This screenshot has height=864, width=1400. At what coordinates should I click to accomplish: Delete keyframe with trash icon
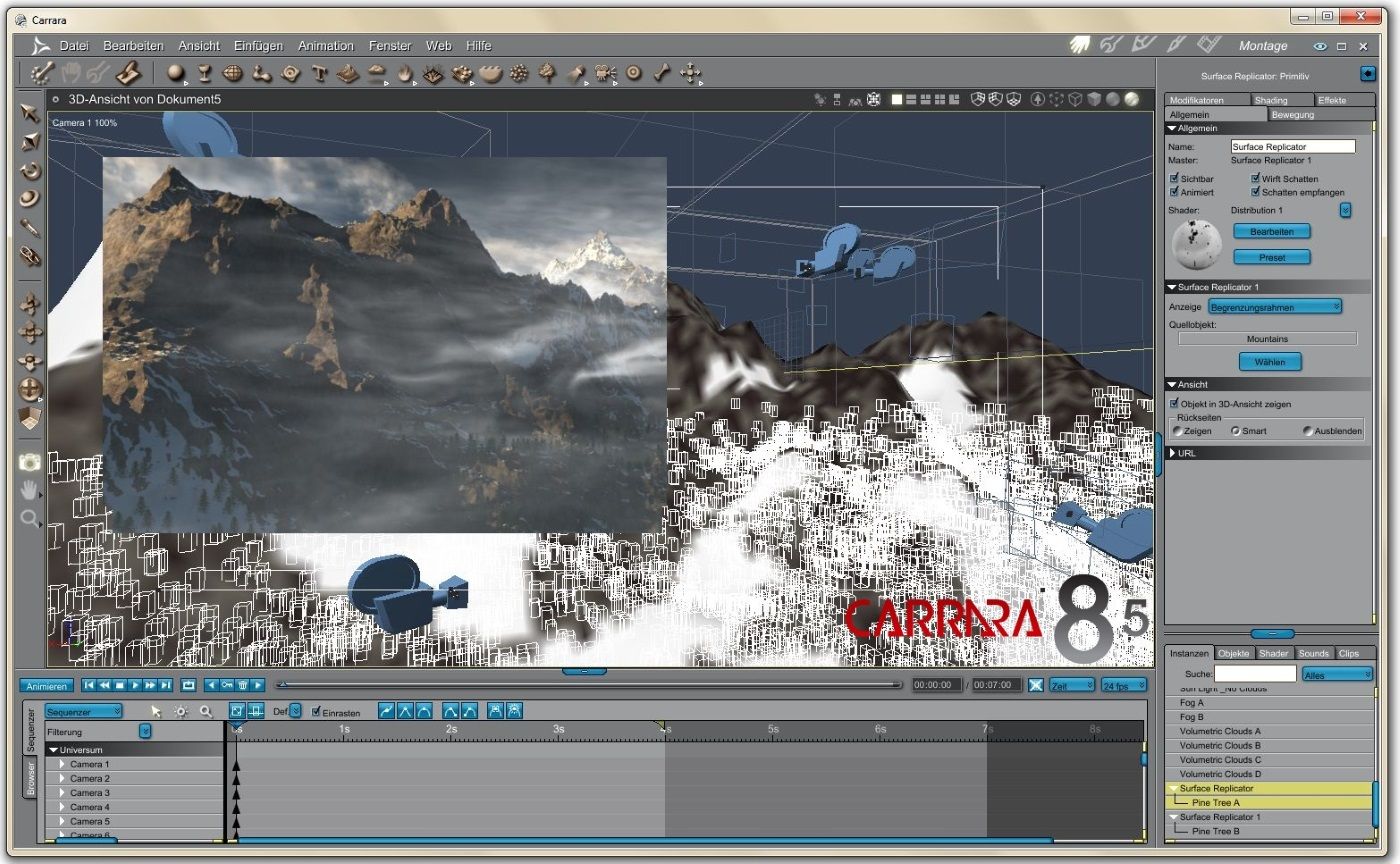242,685
